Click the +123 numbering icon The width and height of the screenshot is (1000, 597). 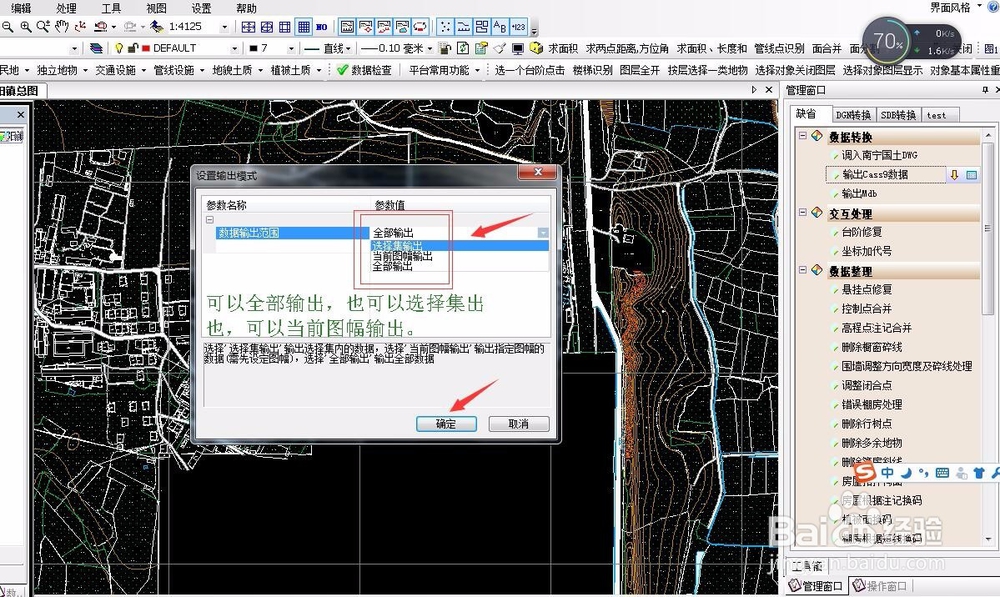(x=518, y=27)
